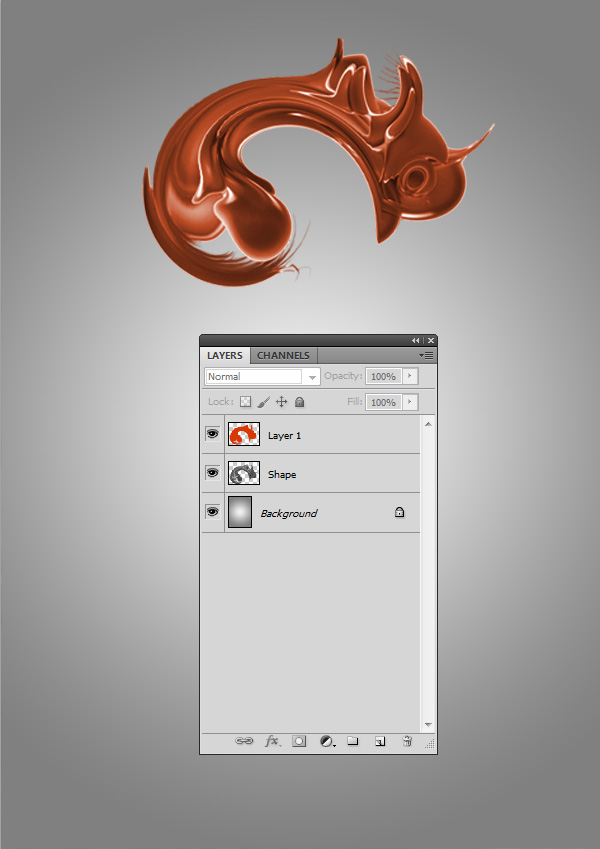Open the Layers panel options menu

click(x=426, y=355)
